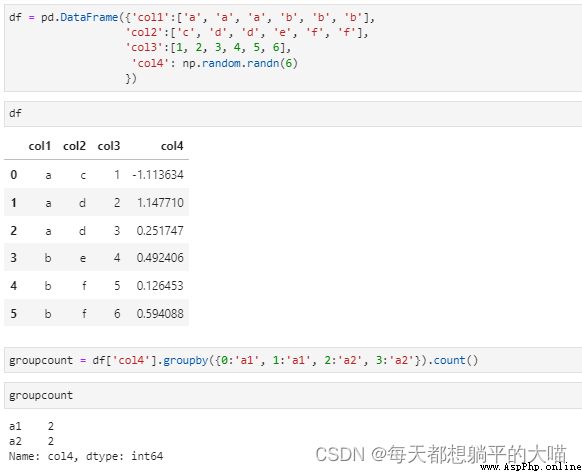Select the col4 column header

pyautogui.click(x=172, y=146)
